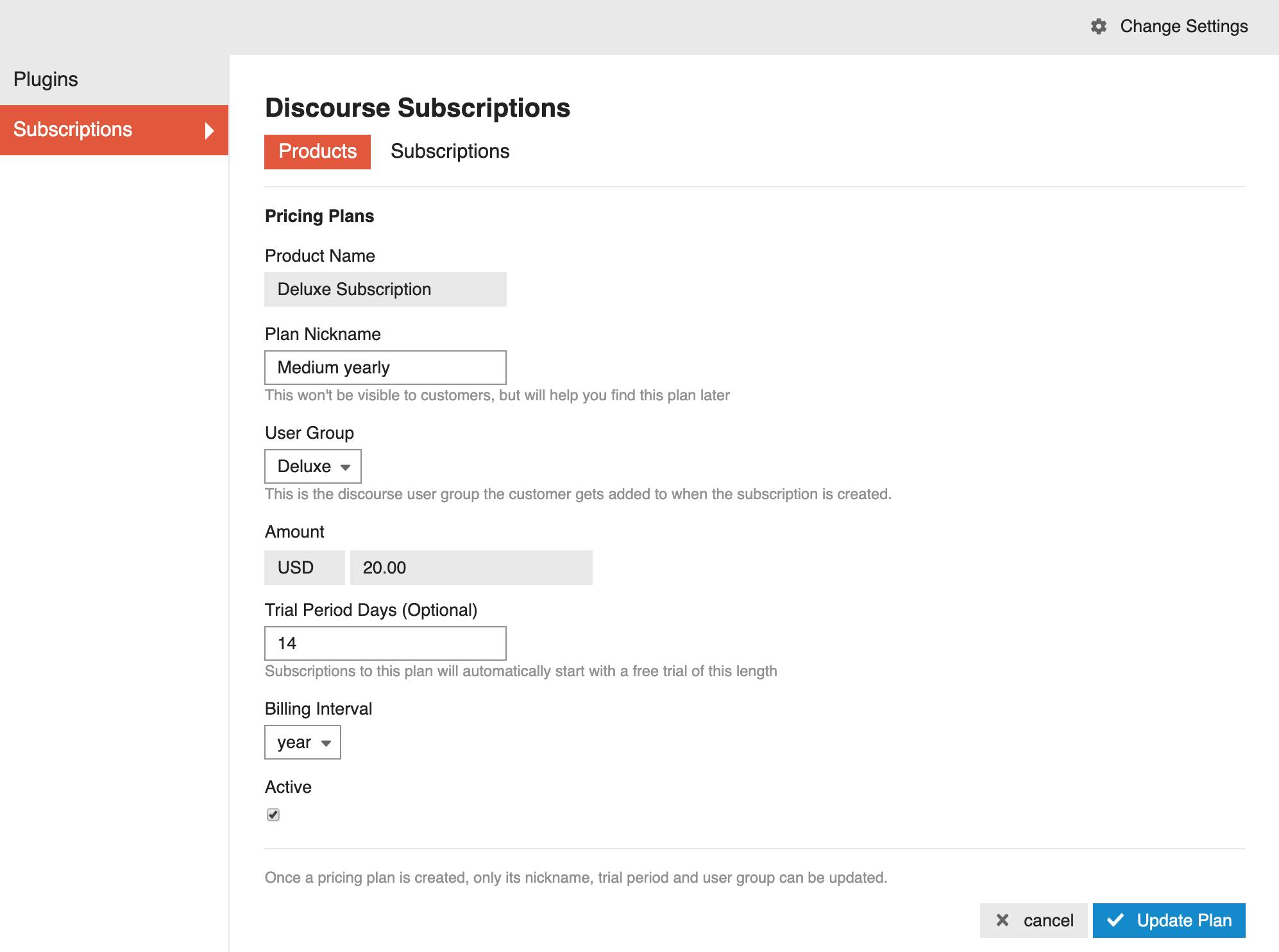The height and width of the screenshot is (952, 1279).
Task: Switch to the Subscriptions tab
Action: coord(450,151)
